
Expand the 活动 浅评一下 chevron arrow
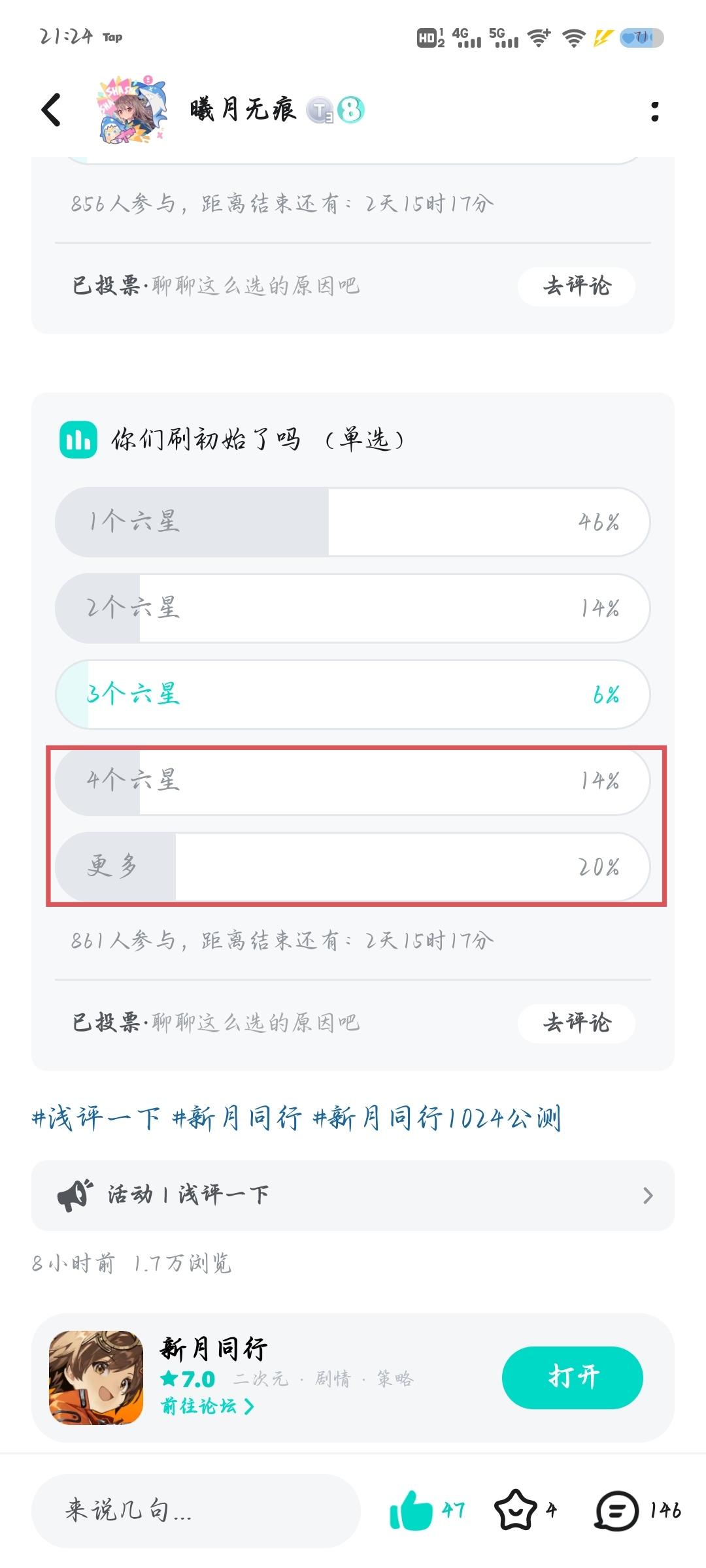[x=648, y=1196]
